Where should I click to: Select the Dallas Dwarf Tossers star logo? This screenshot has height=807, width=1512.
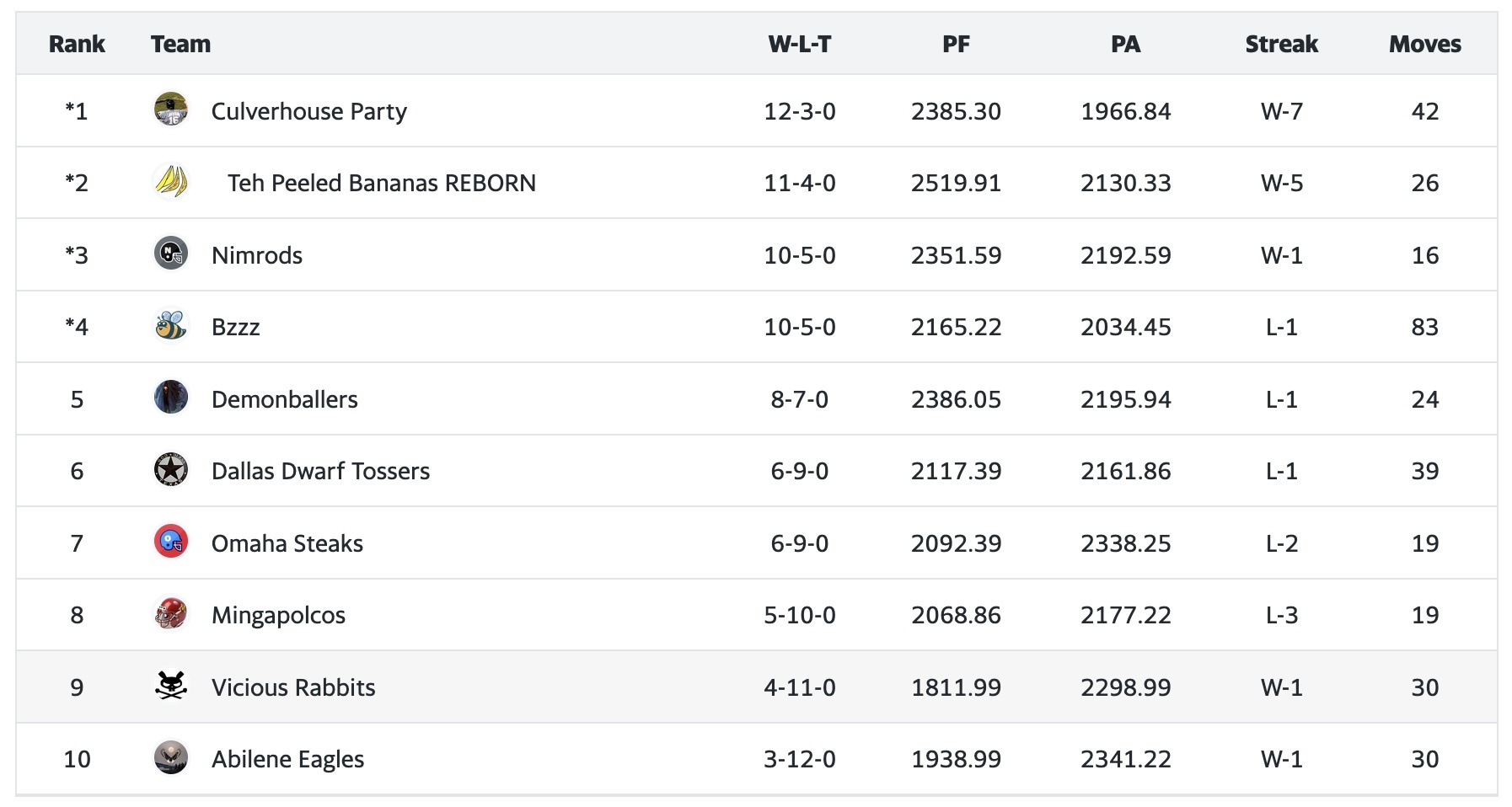point(170,471)
